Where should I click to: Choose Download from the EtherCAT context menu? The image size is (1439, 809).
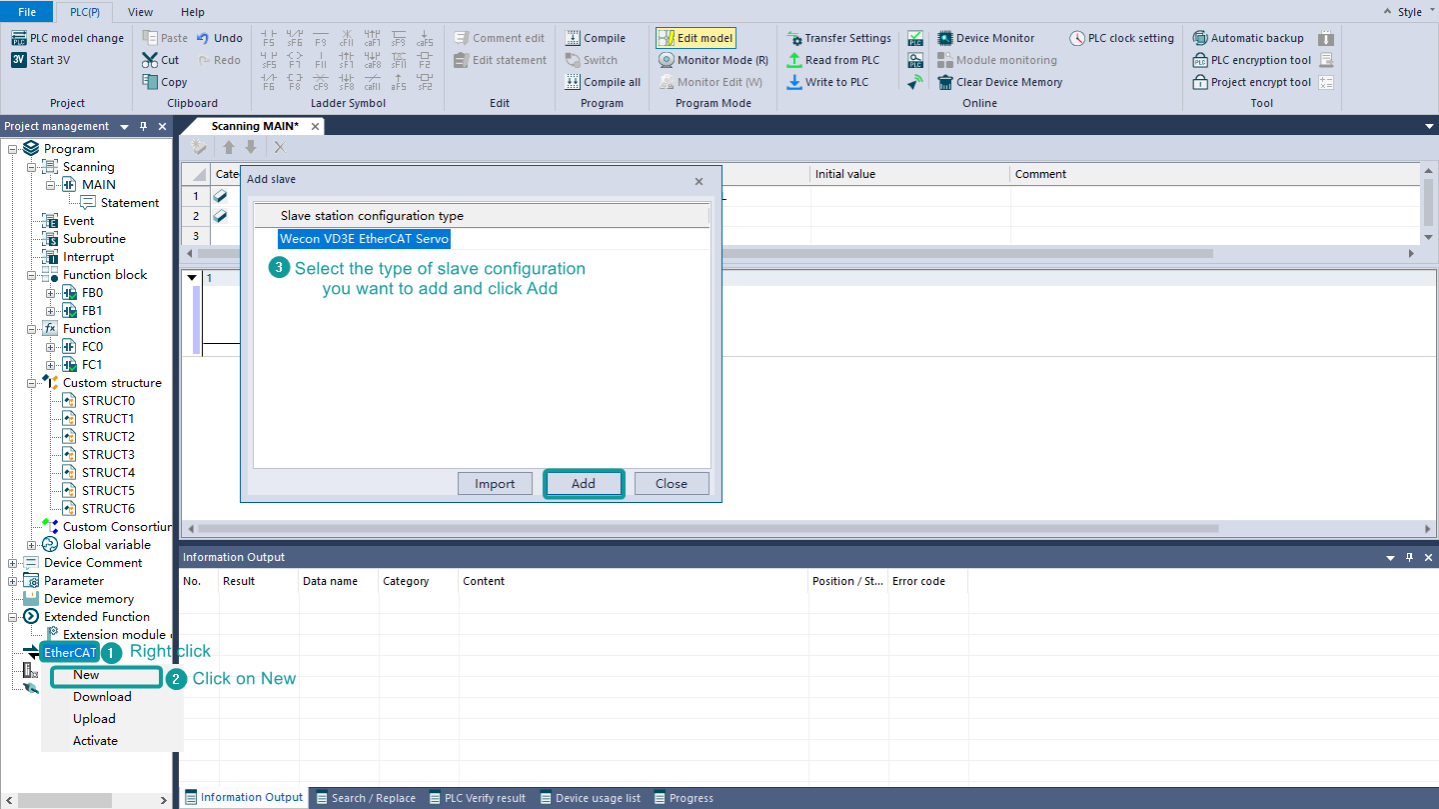point(102,697)
